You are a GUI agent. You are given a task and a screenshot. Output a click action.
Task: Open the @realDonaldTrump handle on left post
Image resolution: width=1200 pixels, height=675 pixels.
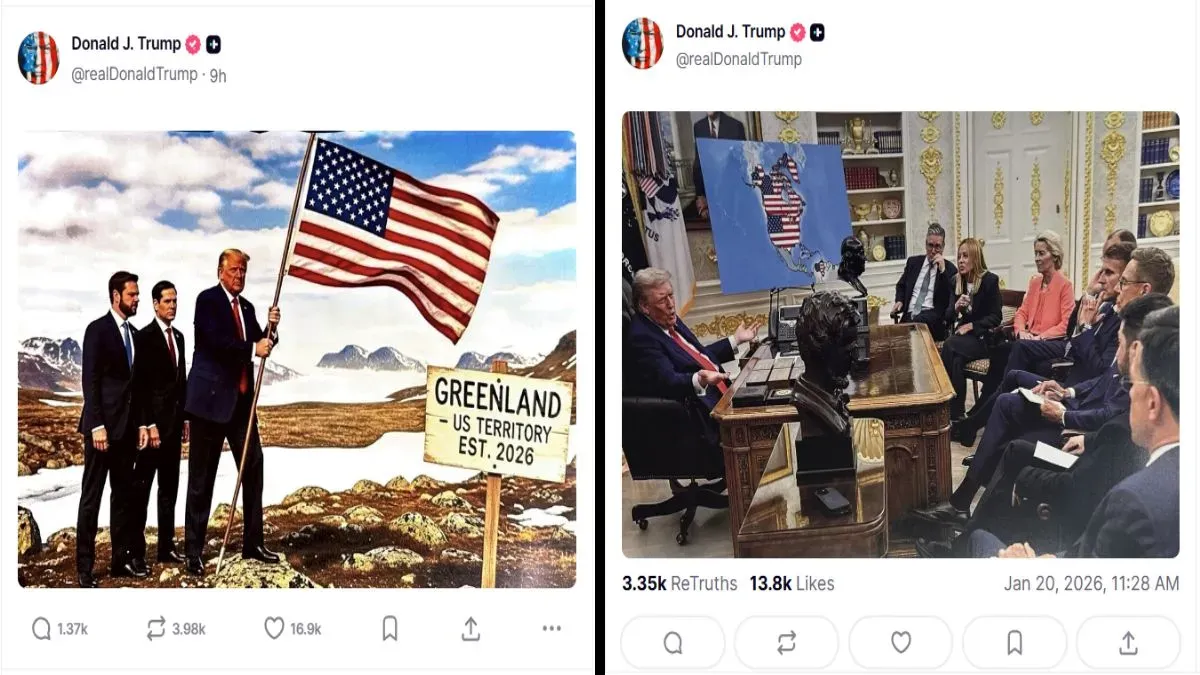pyautogui.click(x=134, y=75)
